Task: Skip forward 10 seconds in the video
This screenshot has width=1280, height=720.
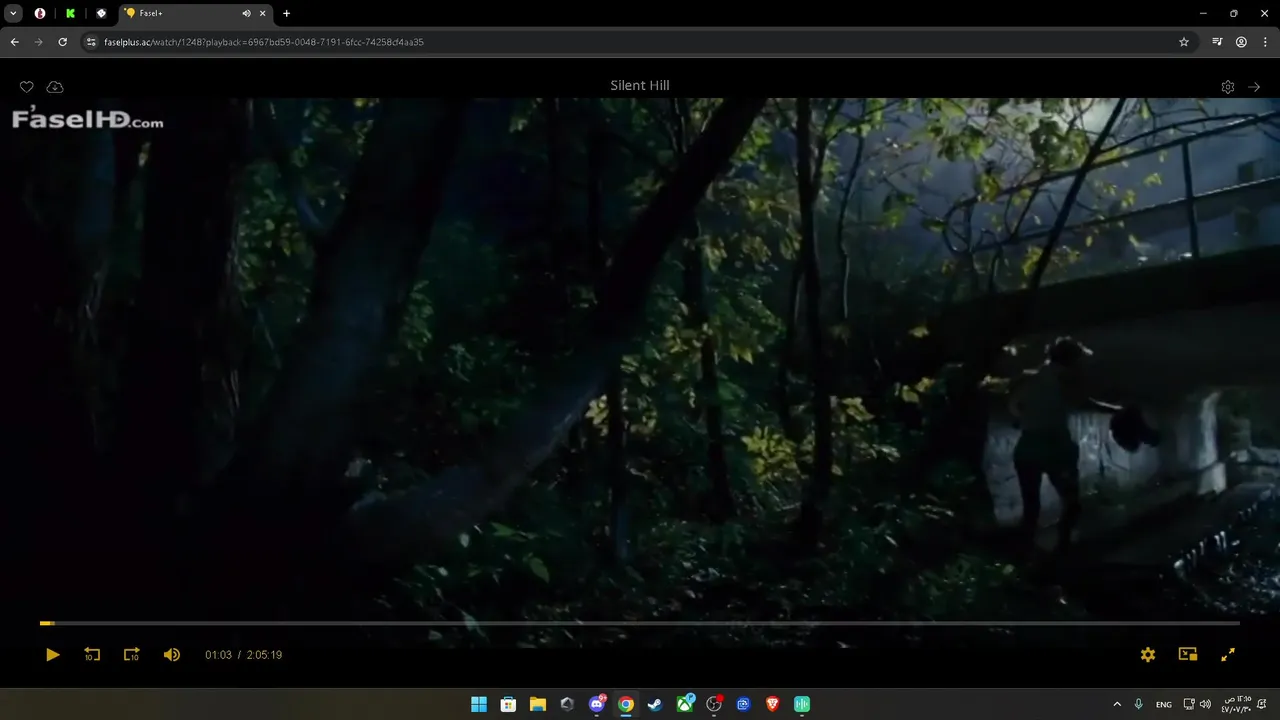Action: [131, 655]
